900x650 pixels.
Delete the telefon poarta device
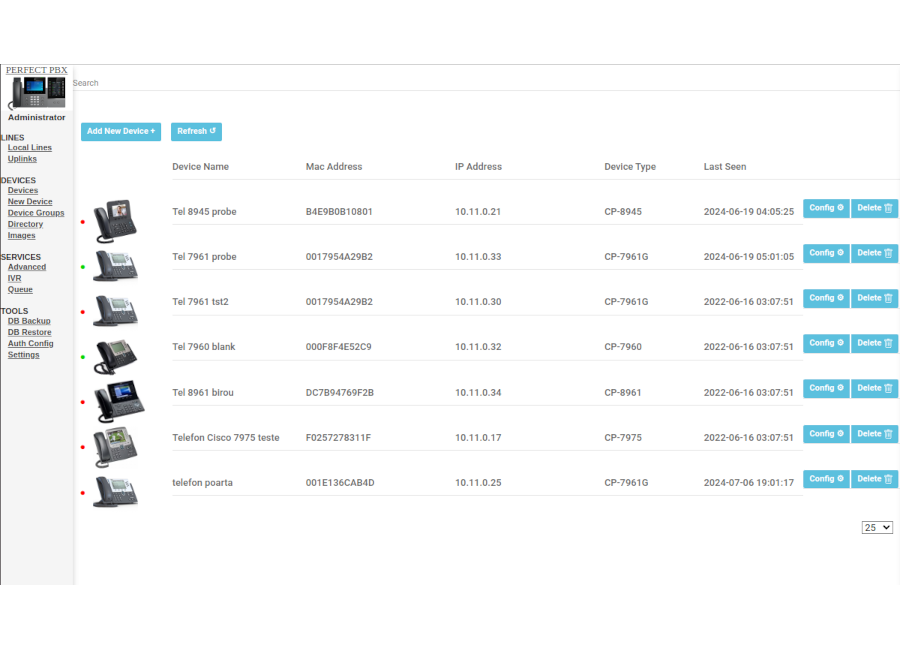(874, 479)
